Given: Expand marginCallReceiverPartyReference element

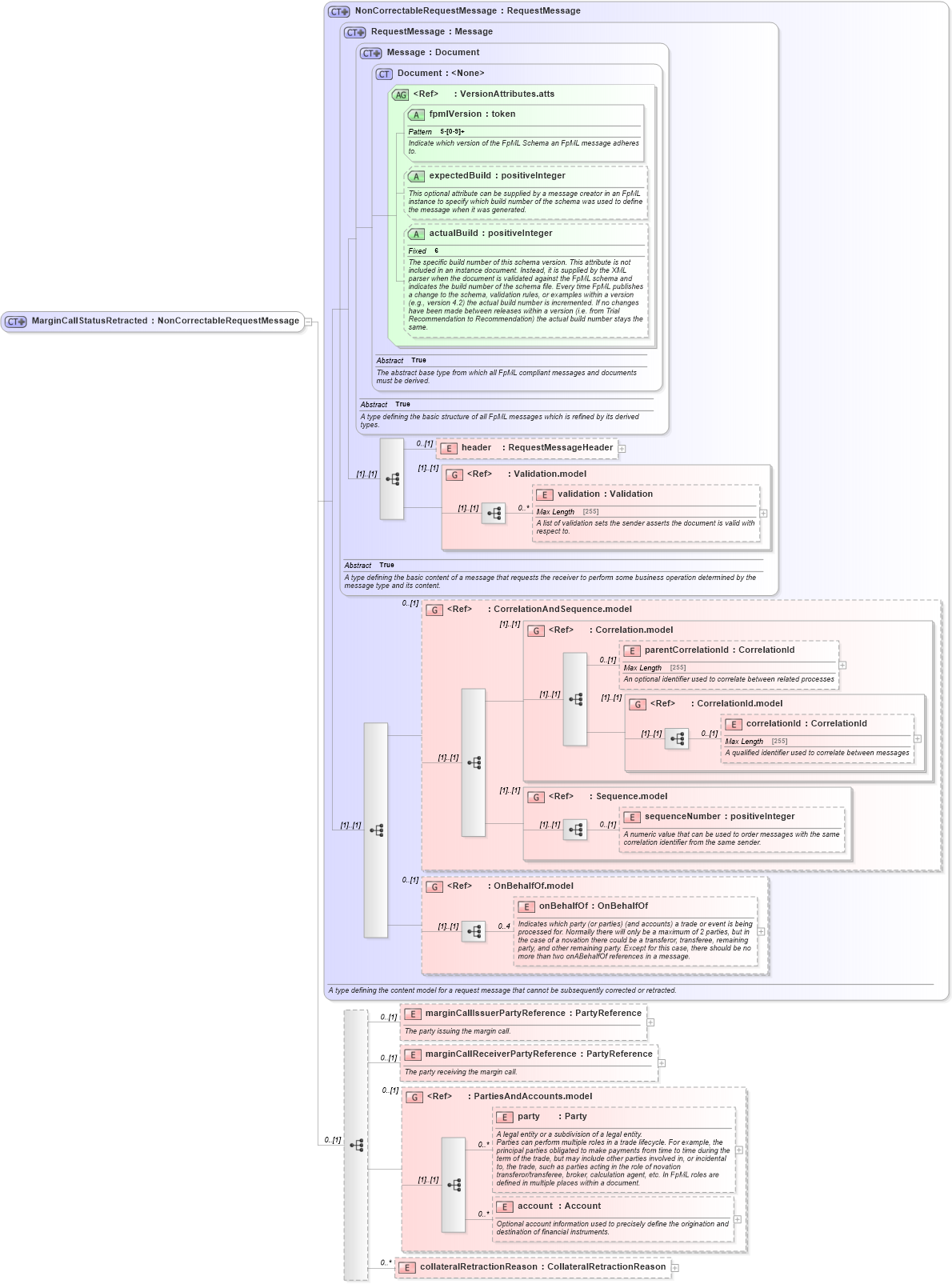Looking at the screenshot, I should (x=662, y=1063).
